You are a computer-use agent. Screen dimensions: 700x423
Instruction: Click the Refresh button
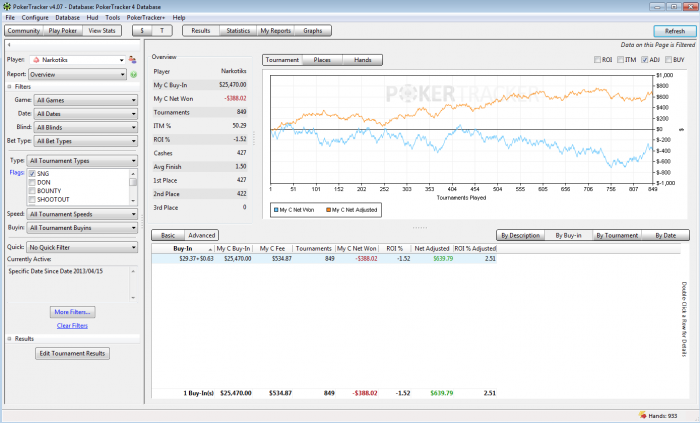click(x=675, y=31)
